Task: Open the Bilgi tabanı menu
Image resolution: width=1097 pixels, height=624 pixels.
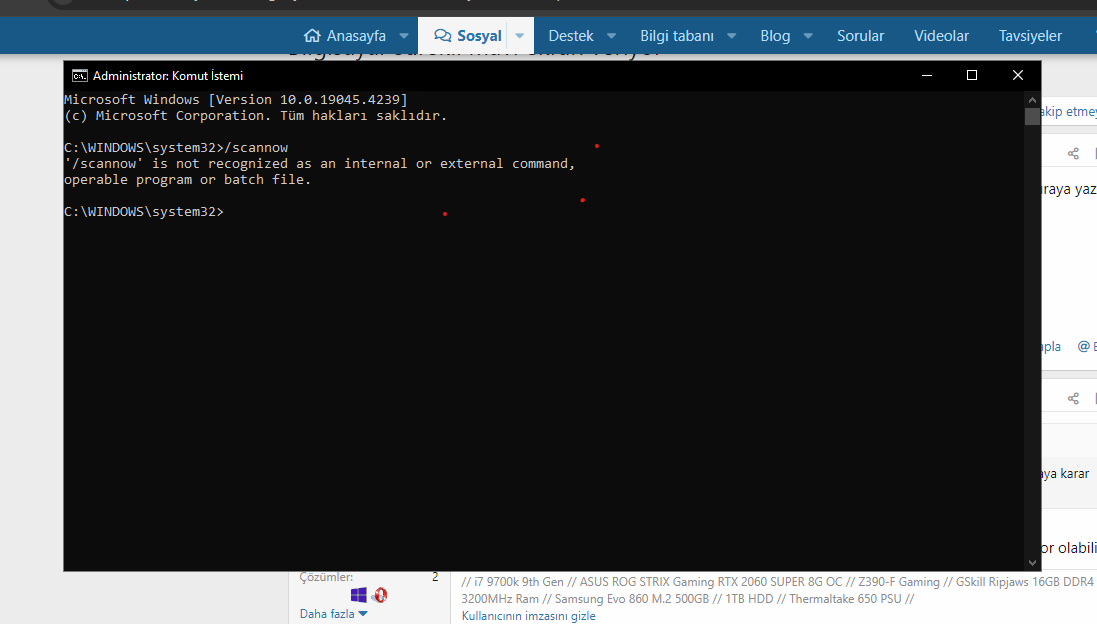Action: pos(677,36)
